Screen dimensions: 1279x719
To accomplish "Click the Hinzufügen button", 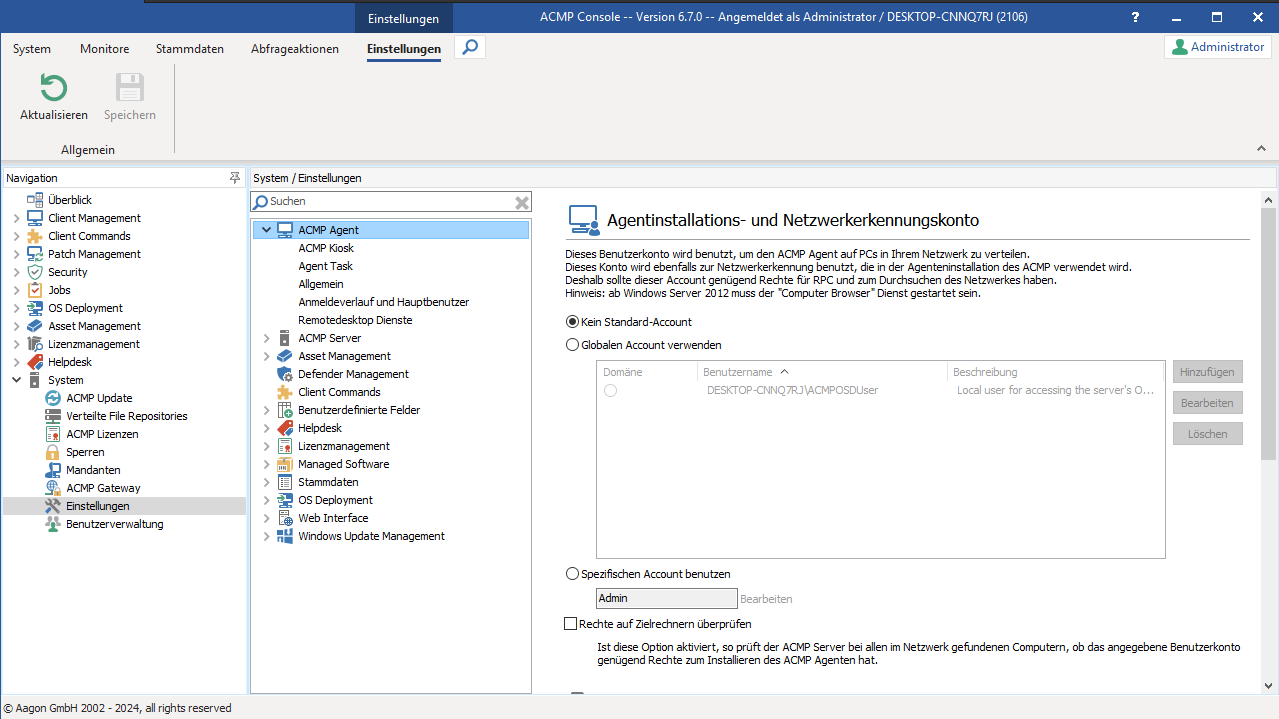I will (x=1206, y=371).
